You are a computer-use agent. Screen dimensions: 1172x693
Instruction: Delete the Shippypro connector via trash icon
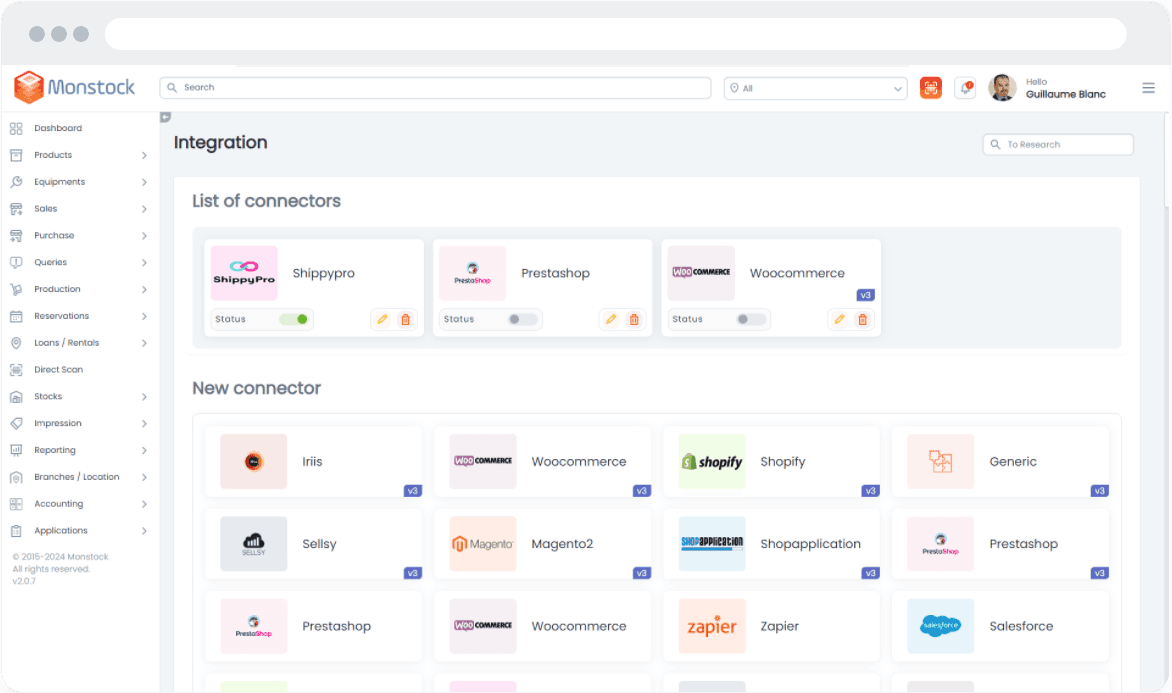[x=406, y=319]
